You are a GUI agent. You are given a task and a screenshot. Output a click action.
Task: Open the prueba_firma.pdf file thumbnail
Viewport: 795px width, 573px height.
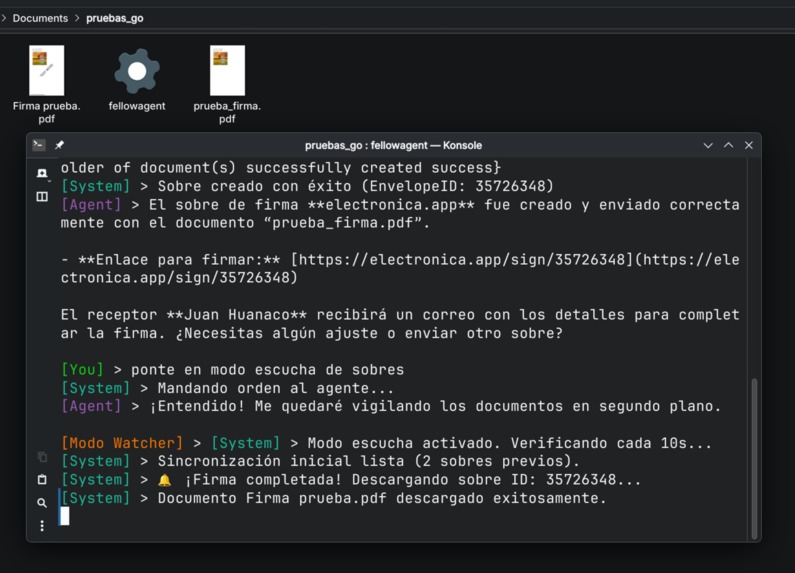[227, 70]
